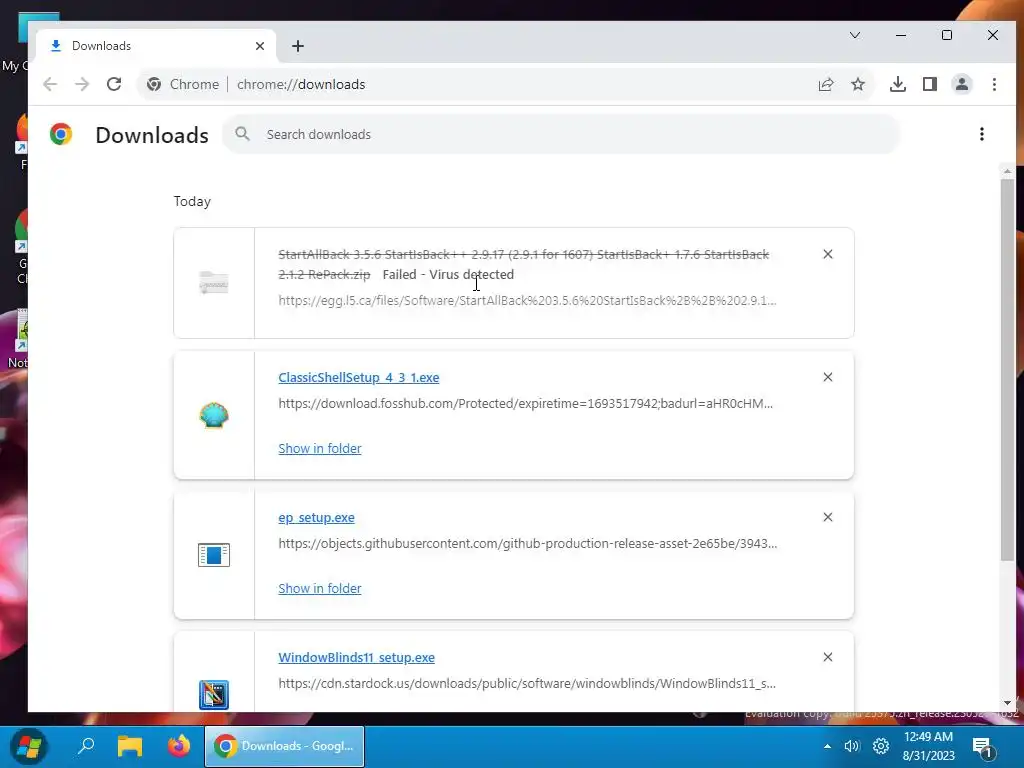Open the settings gear tray icon
Image resolution: width=1024 pixels, height=768 pixels.
click(x=881, y=746)
